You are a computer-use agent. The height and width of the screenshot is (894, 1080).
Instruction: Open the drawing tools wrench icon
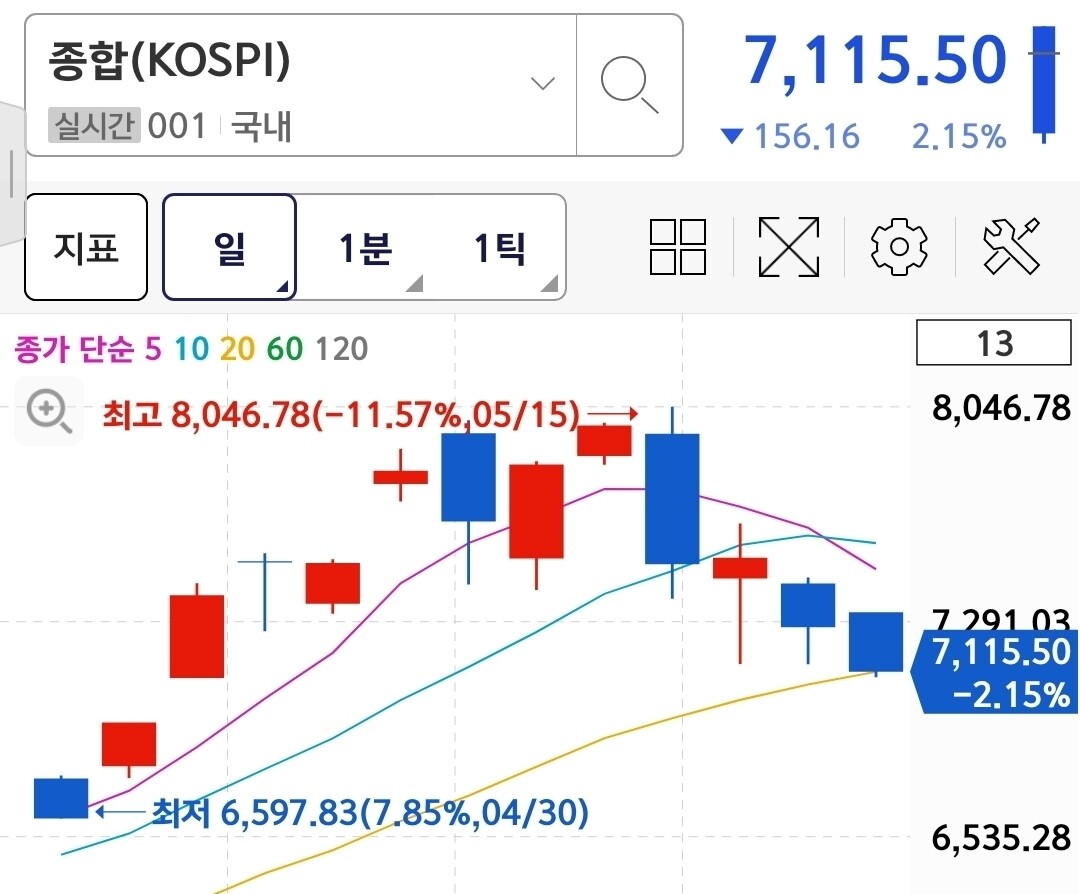(x=1011, y=247)
